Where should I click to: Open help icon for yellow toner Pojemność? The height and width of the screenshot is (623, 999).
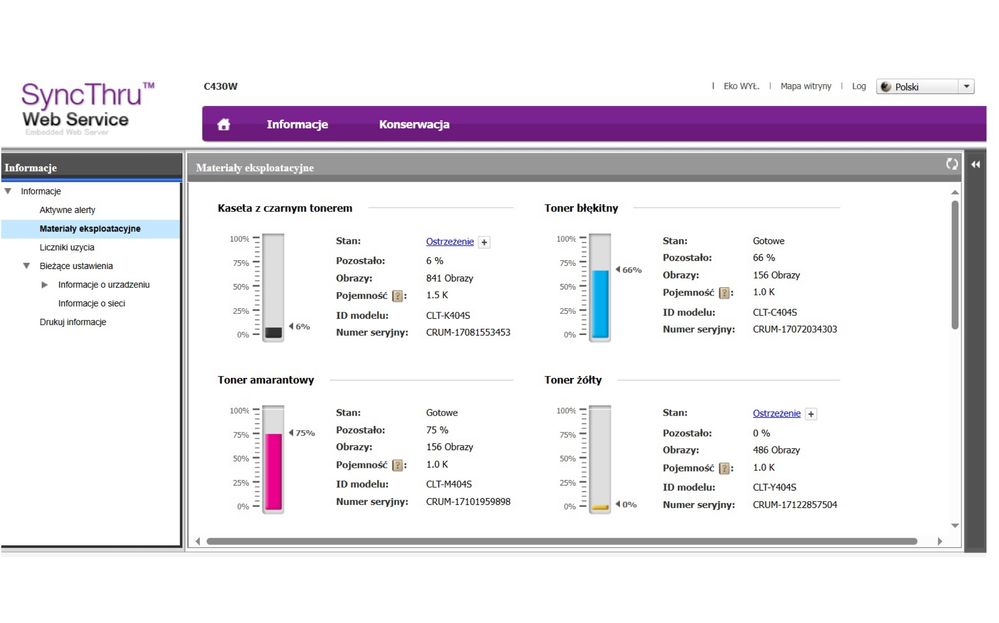click(724, 468)
